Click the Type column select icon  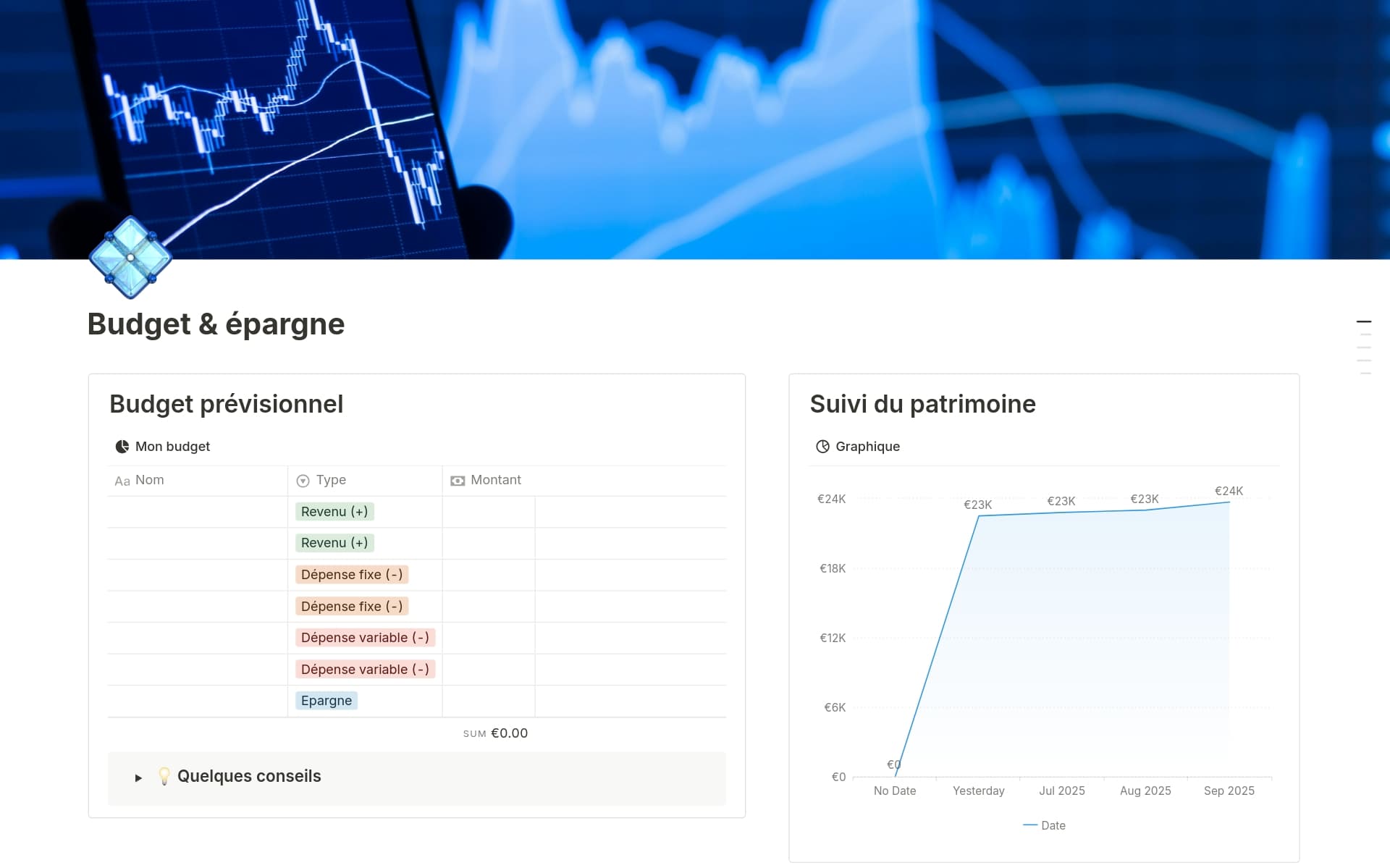coord(303,481)
